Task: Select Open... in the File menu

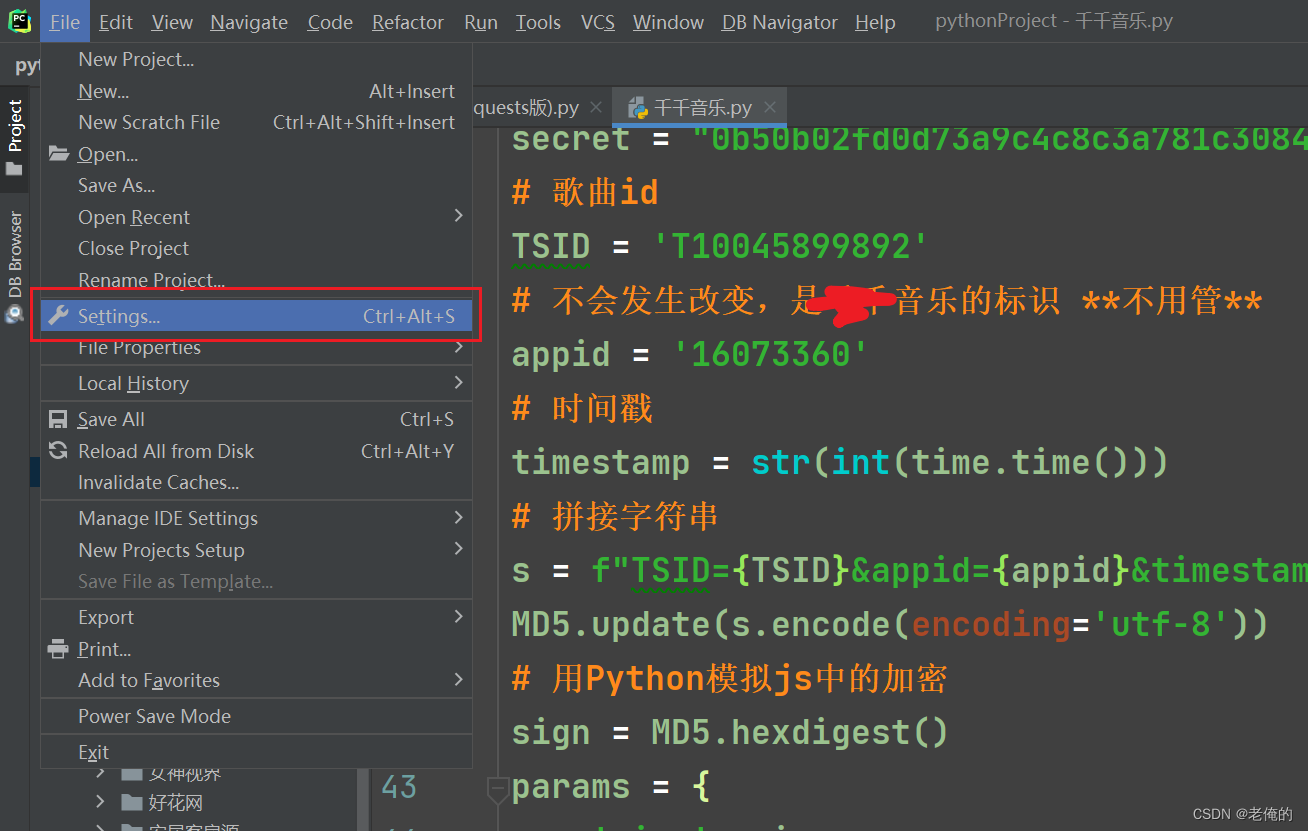Action: point(257,154)
